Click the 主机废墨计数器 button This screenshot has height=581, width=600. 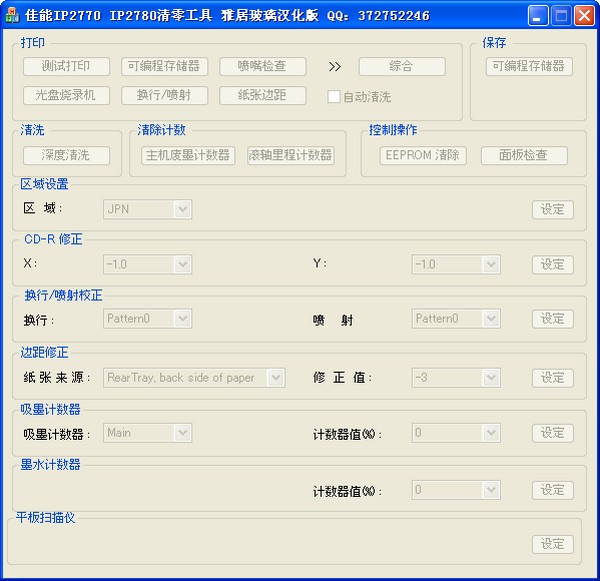188,155
